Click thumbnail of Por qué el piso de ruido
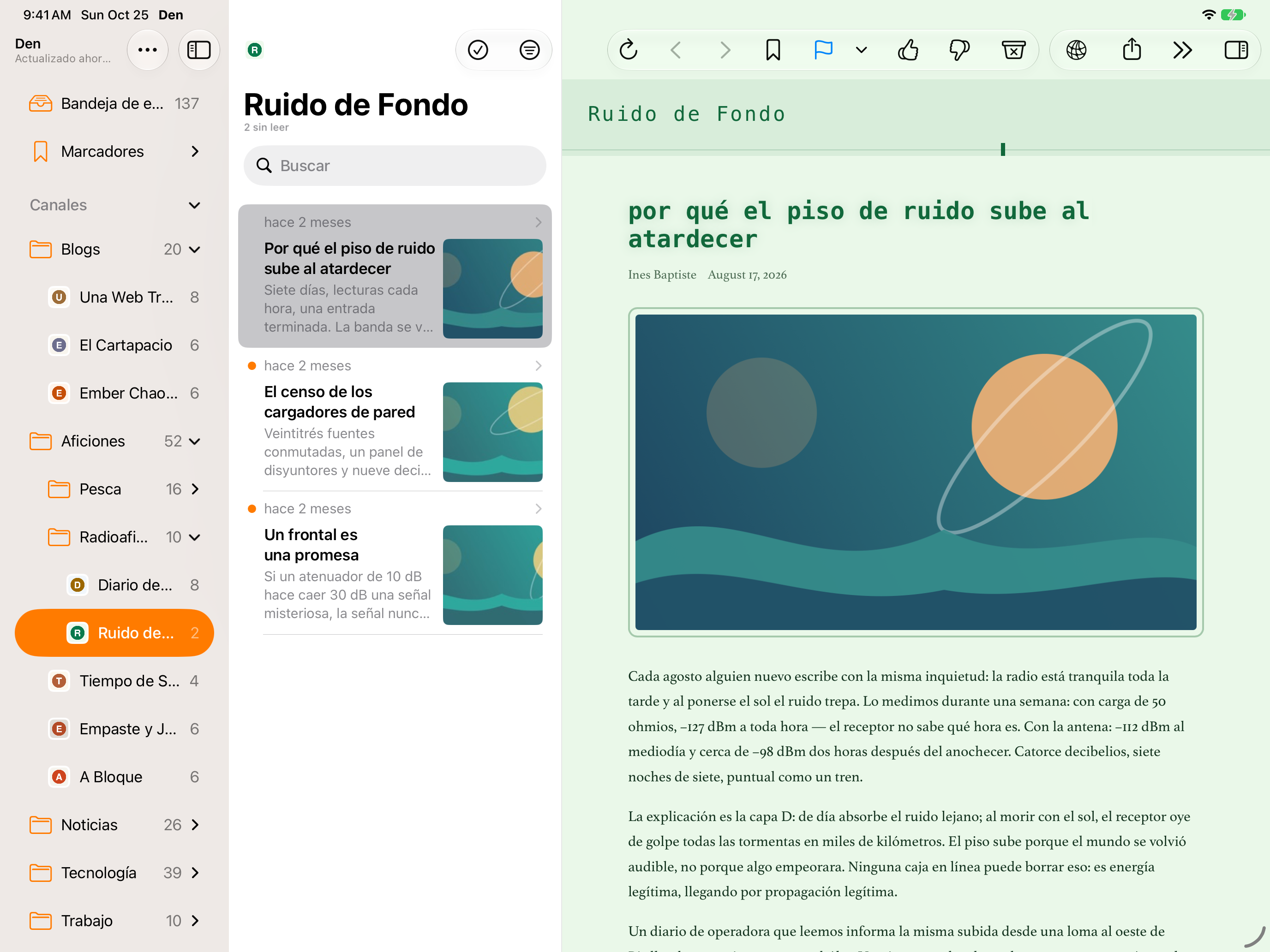The width and height of the screenshot is (1270, 952). pyautogui.click(x=492, y=289)
